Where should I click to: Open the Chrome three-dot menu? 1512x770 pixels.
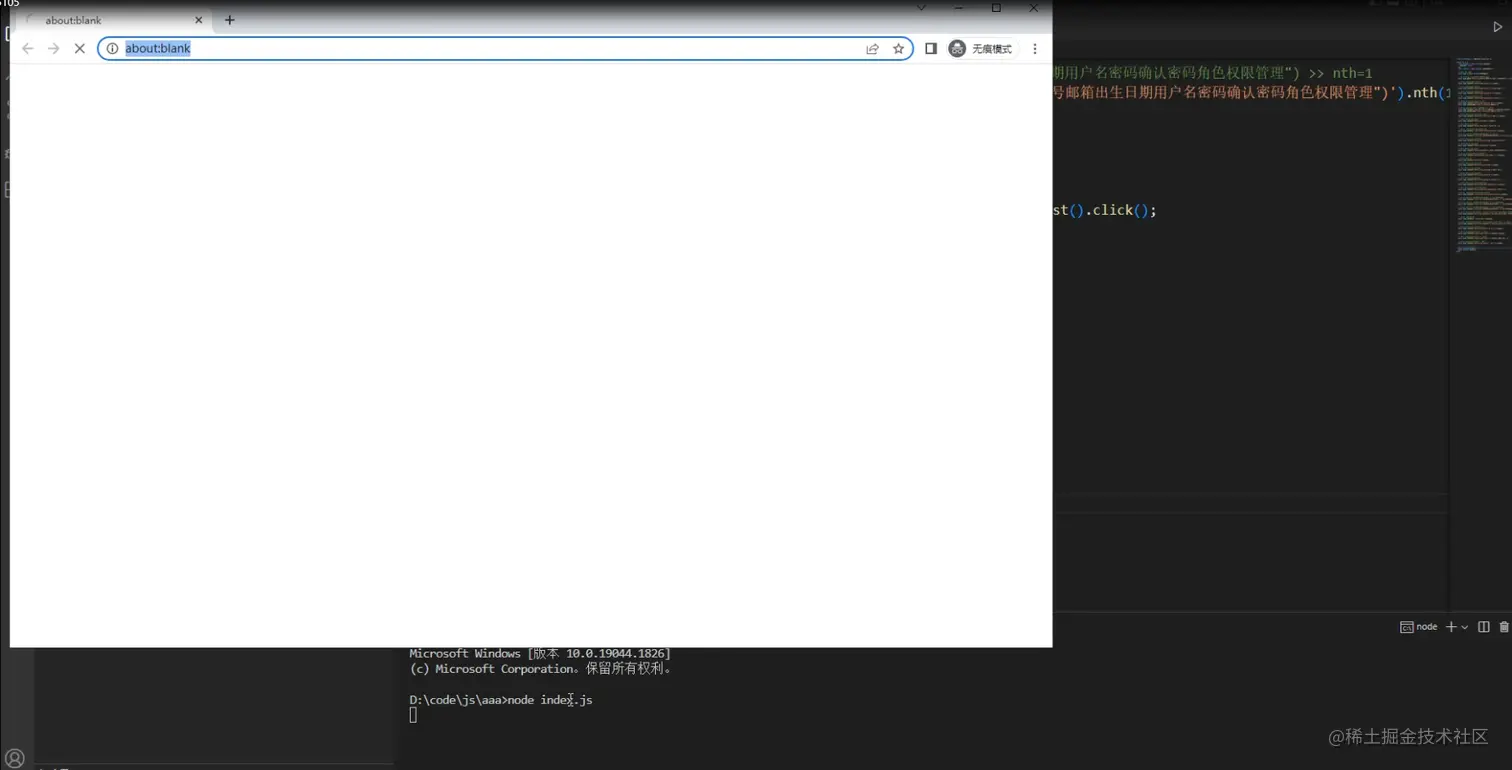tap(1035, 48)
